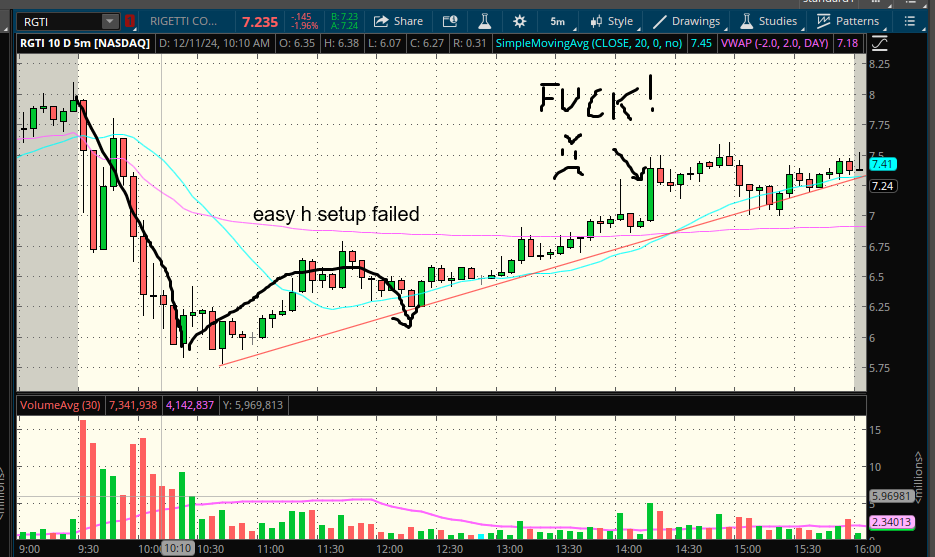Click the L: 6.07 low value
The height and width of the screenshot is (557, 935).
(x=385, y=43)
